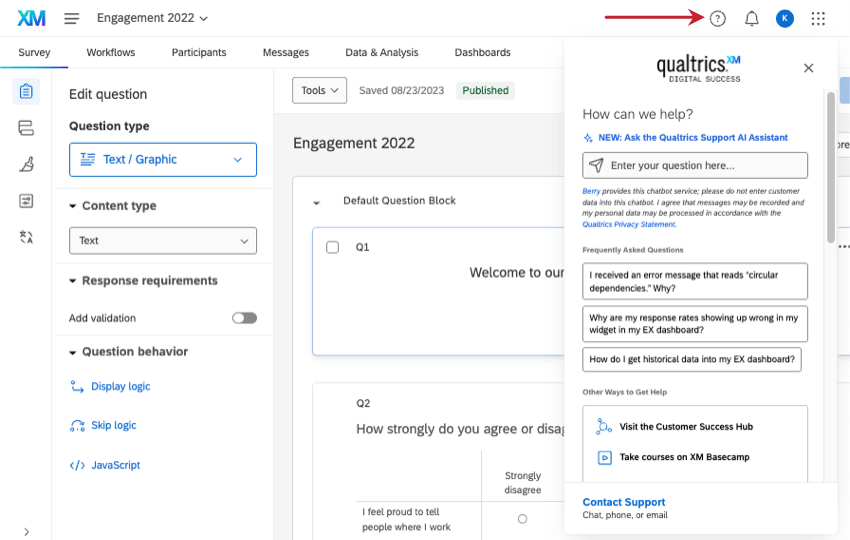
Task: Open the Content type Text dropdown
Action: point(163,241)
